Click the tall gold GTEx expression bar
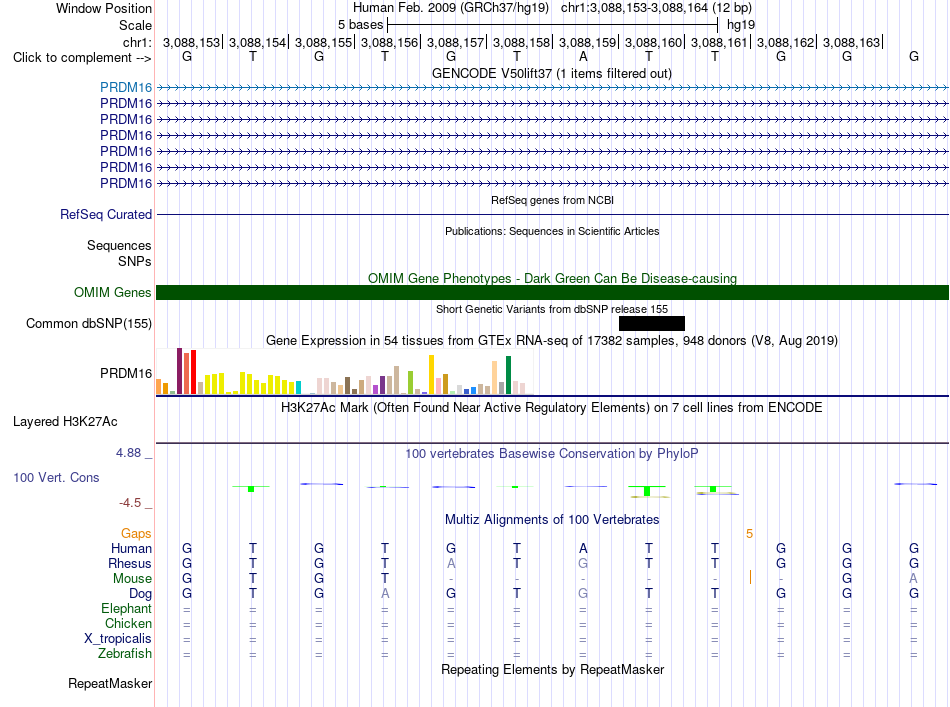This screenshot has height=707, width=950. click(x=431, y=374)
